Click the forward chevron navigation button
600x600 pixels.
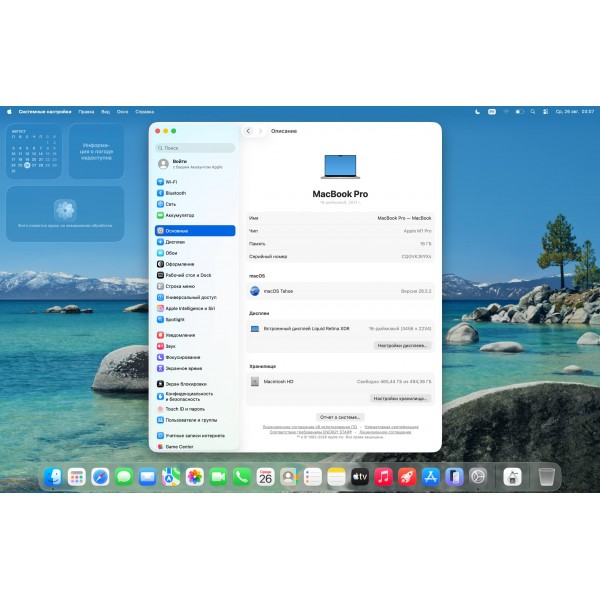click(260, 131)
